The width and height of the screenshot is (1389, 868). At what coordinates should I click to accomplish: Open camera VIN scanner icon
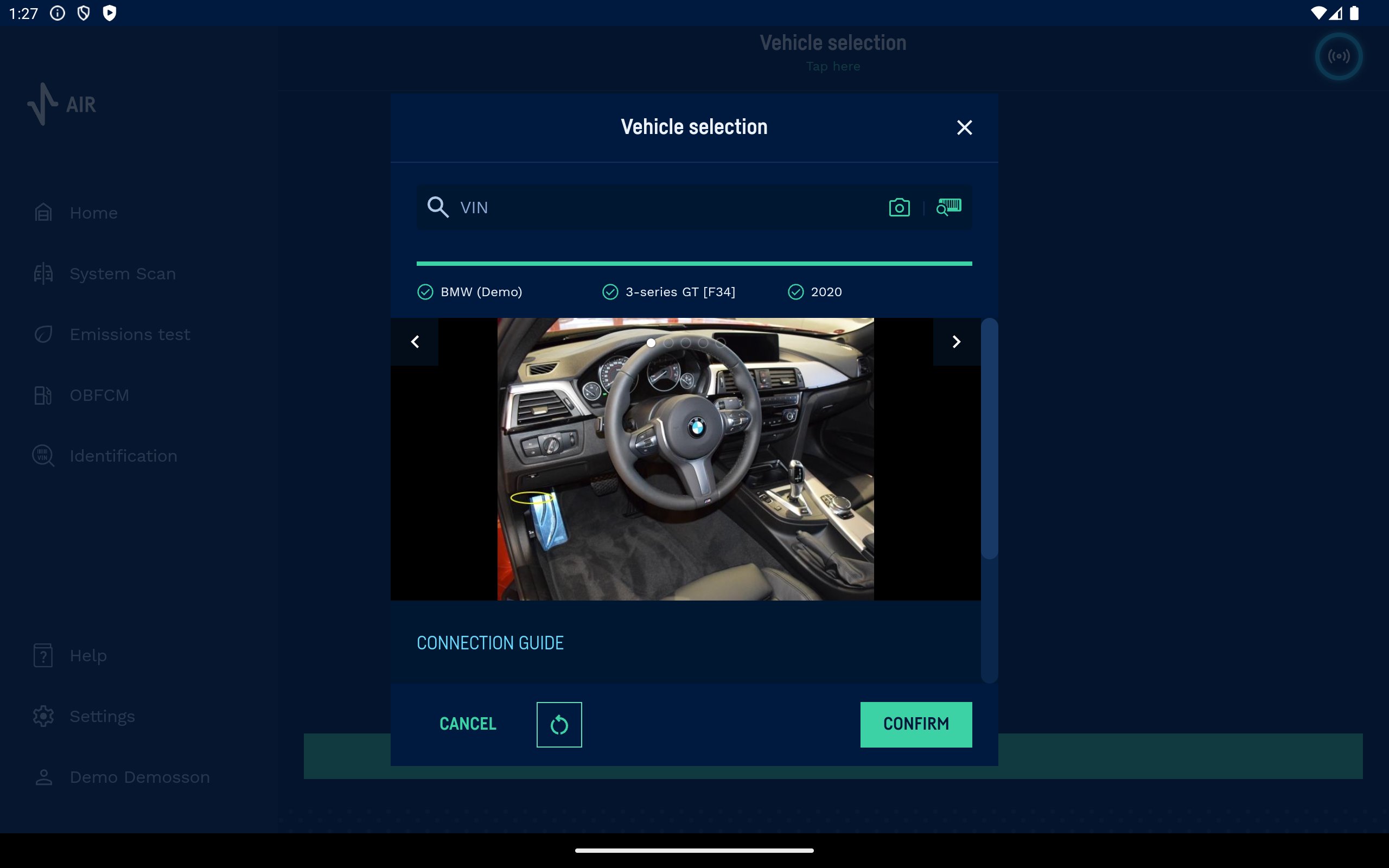899,207
